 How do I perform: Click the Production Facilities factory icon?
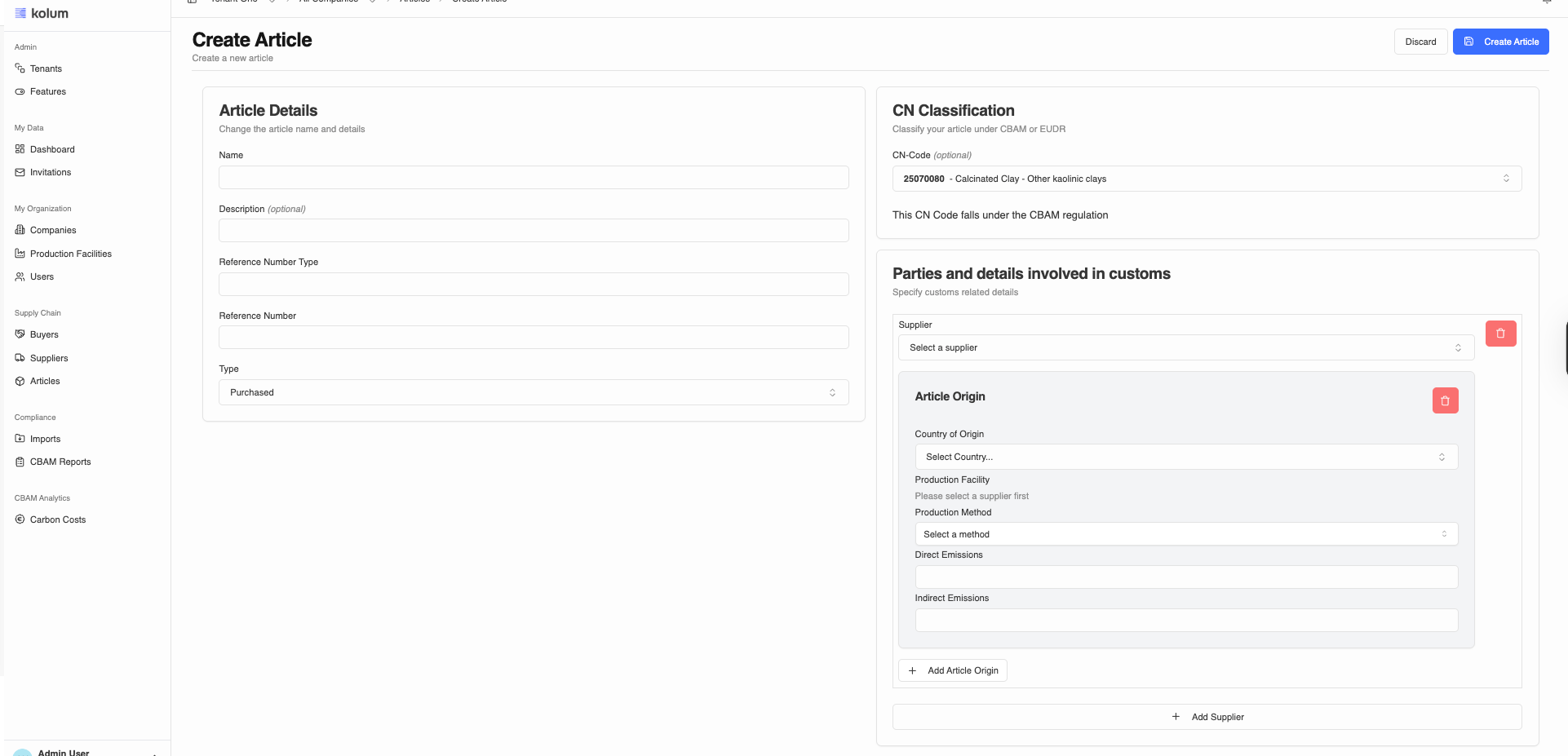(20, 254)
